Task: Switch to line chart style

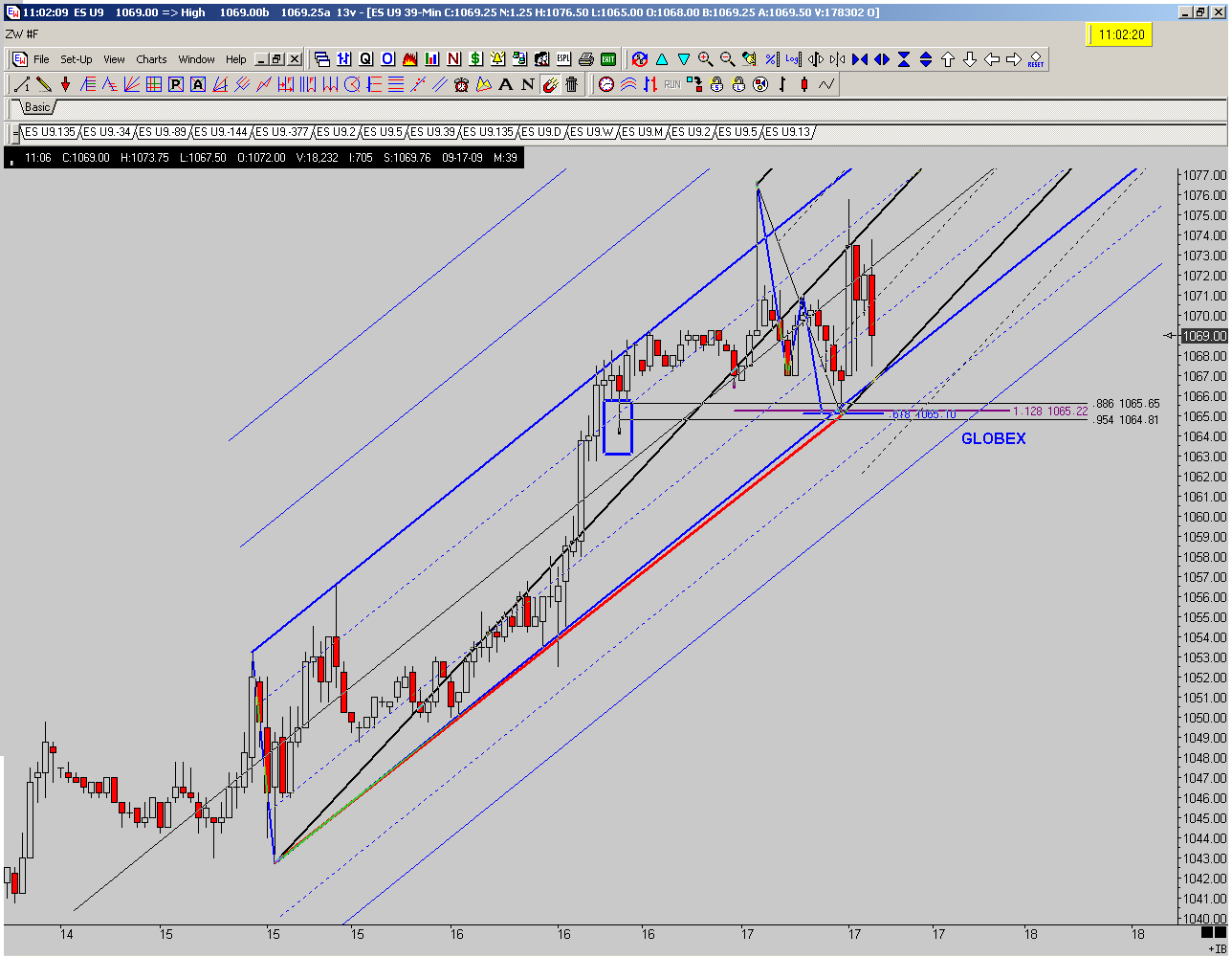Action: pos(826,84)
